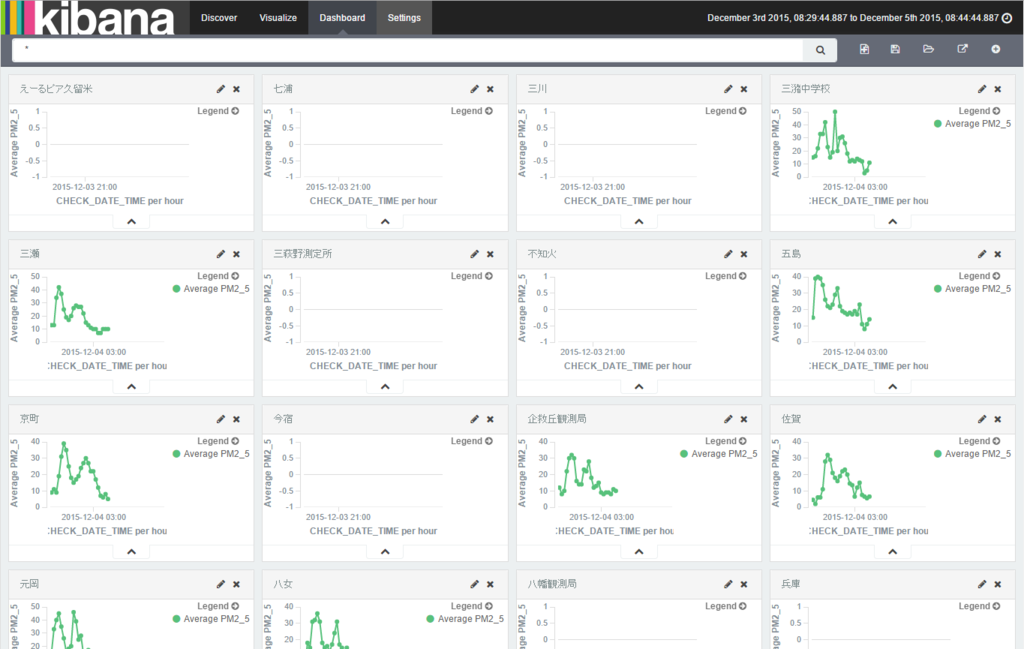This screenshot has height=649, width=1024.
Task: Remove the 三川 panel
Action: [x=744, y=89]
